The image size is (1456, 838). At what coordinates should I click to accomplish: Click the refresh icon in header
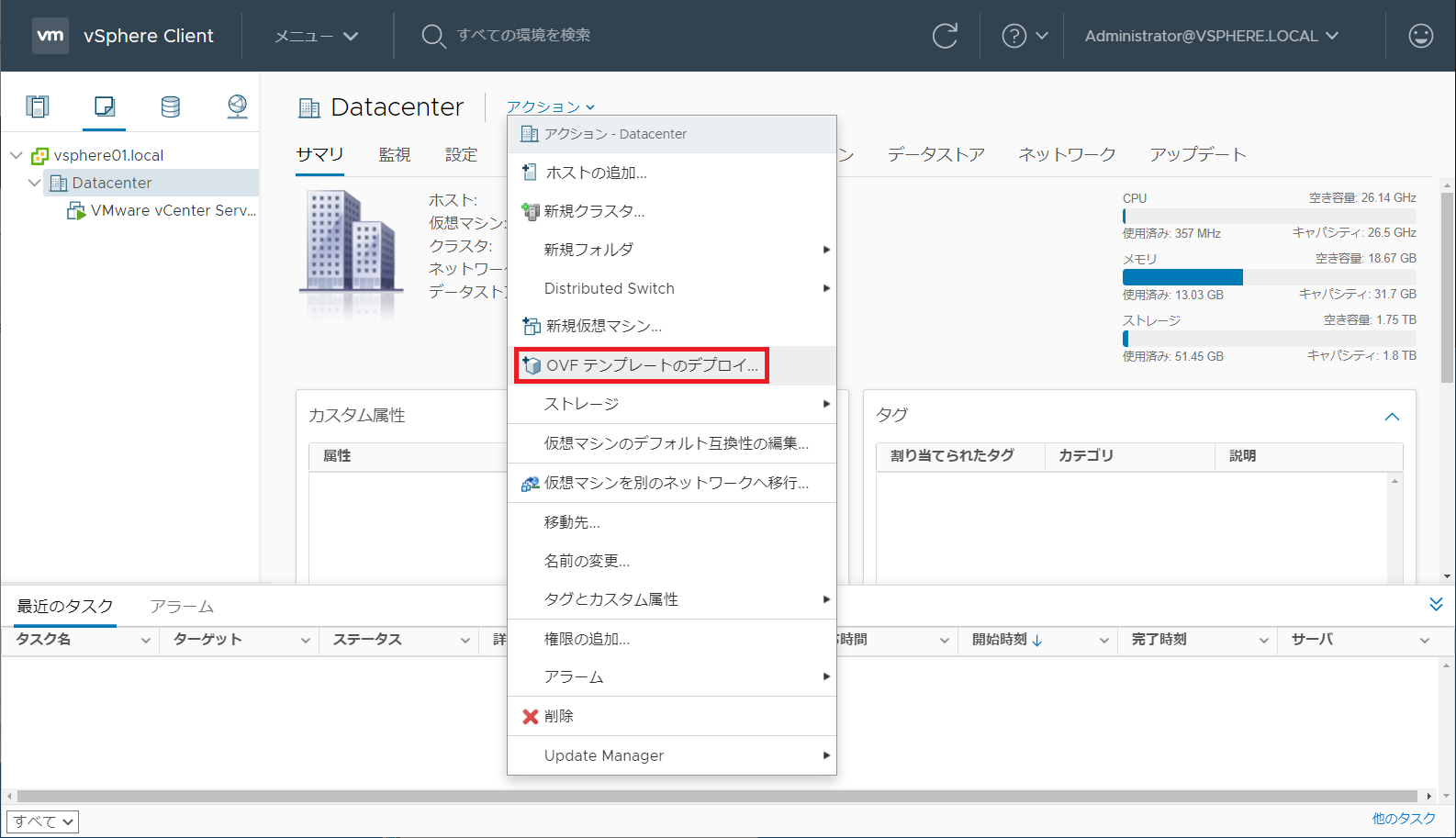(945, 36)
